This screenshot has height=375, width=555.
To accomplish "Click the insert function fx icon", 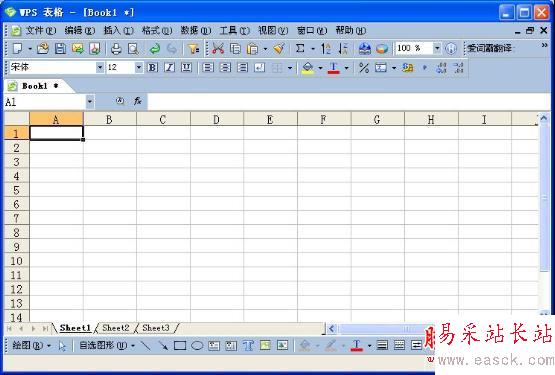I will tap(138, 101).
